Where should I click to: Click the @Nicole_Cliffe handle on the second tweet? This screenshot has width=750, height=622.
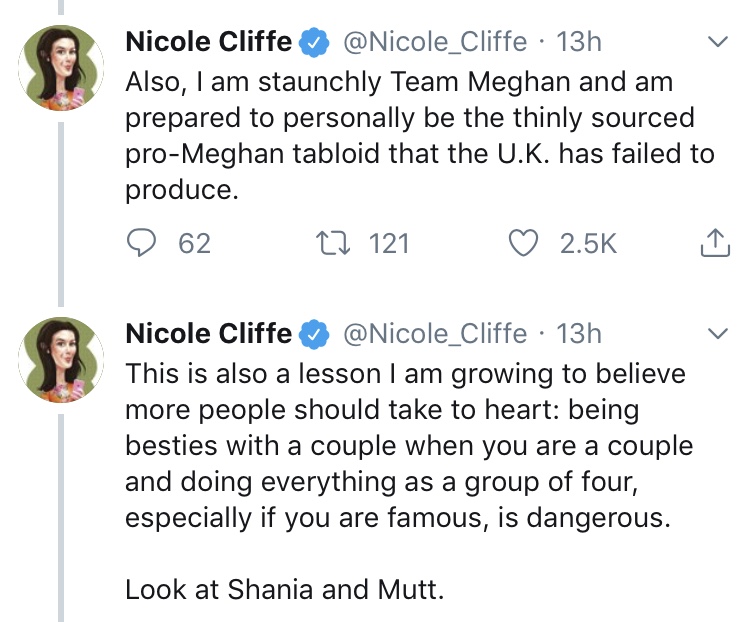coord(435,333)
